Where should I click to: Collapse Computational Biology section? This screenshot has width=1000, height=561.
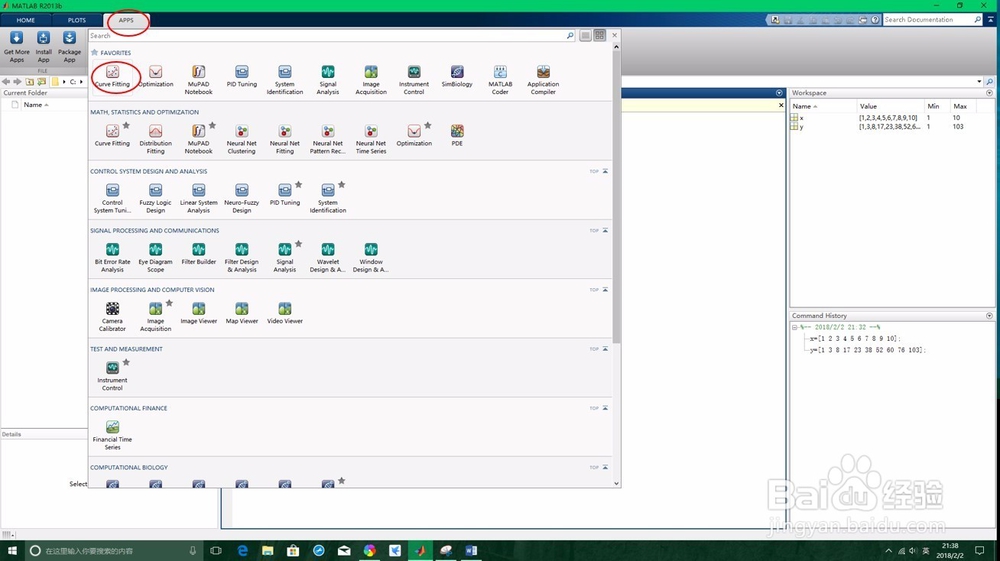[605, 467]
